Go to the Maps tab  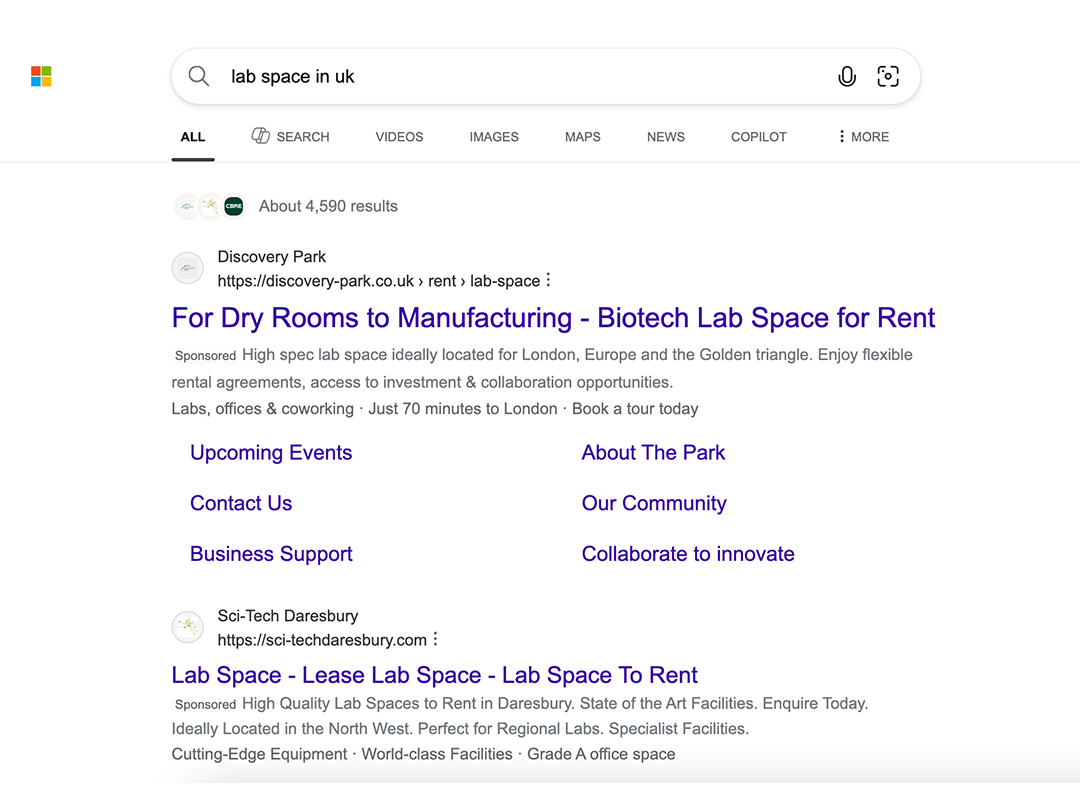click(582, 137)
